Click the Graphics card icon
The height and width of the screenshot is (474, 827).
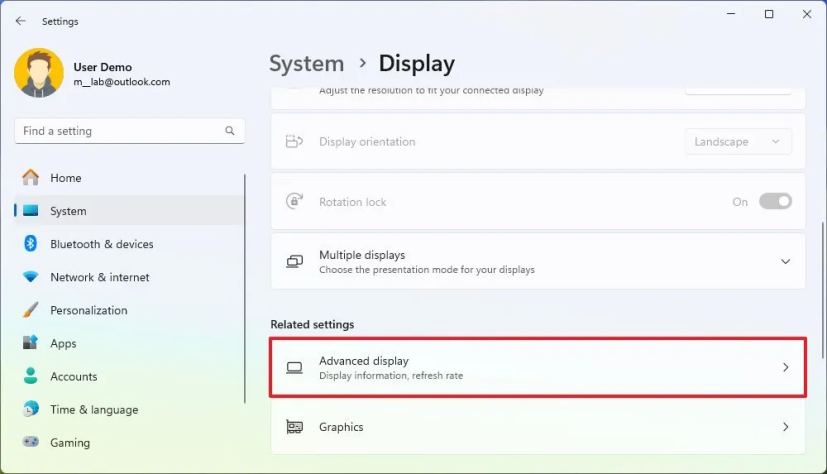coord(294,426)
